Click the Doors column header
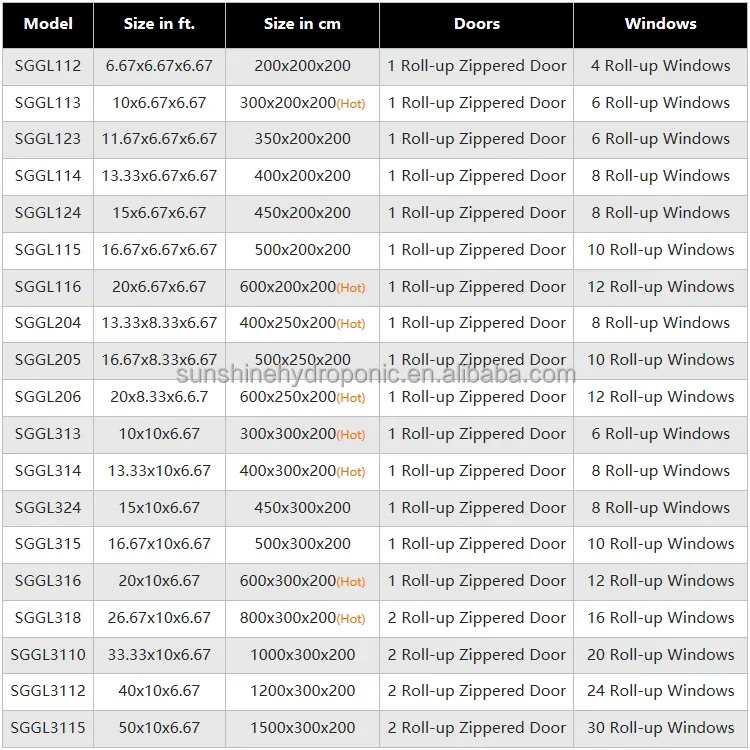Viewport: 750px width, 750px height. coord(476,24)
